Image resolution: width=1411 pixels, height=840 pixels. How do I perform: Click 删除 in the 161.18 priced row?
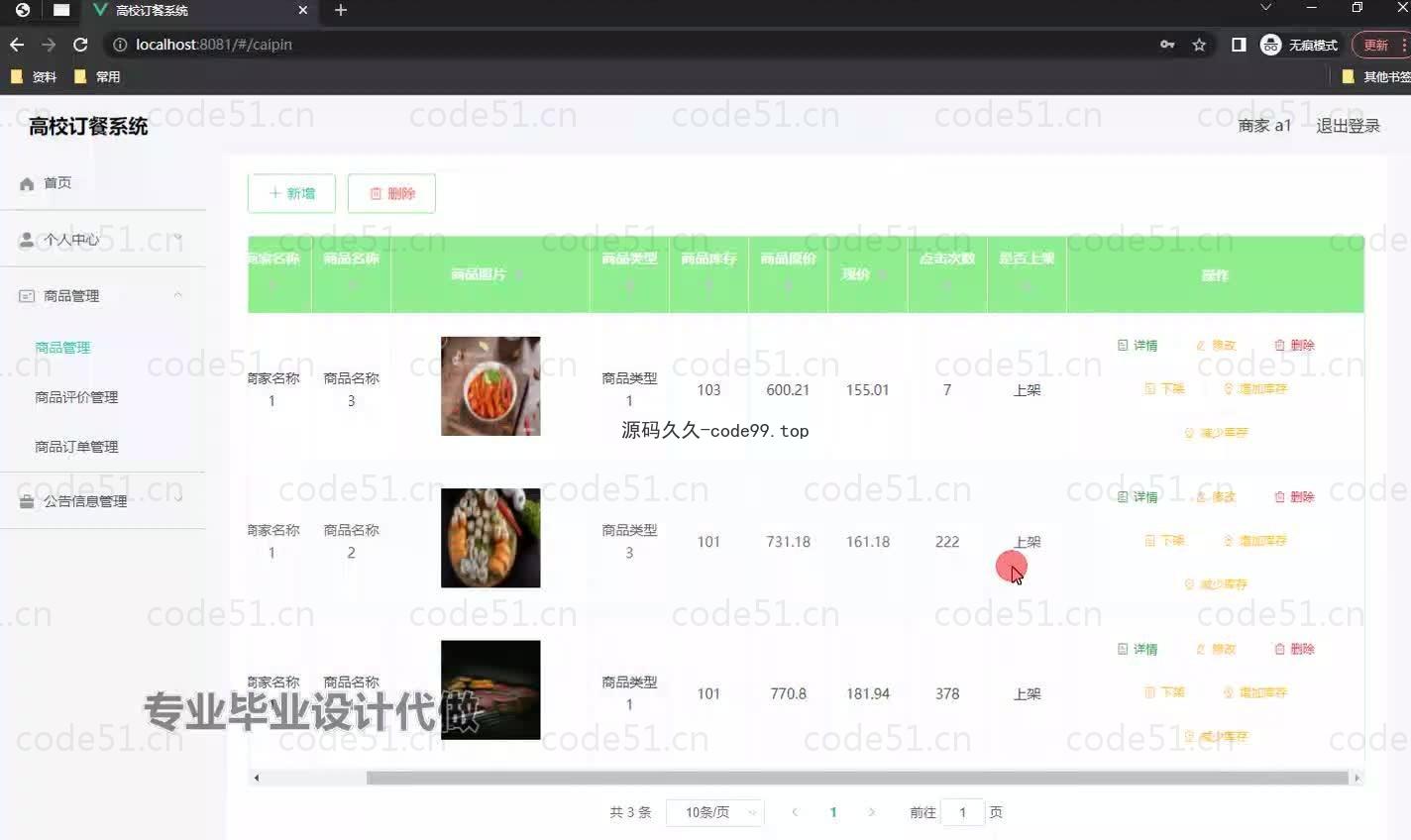tap(1294, 496)
